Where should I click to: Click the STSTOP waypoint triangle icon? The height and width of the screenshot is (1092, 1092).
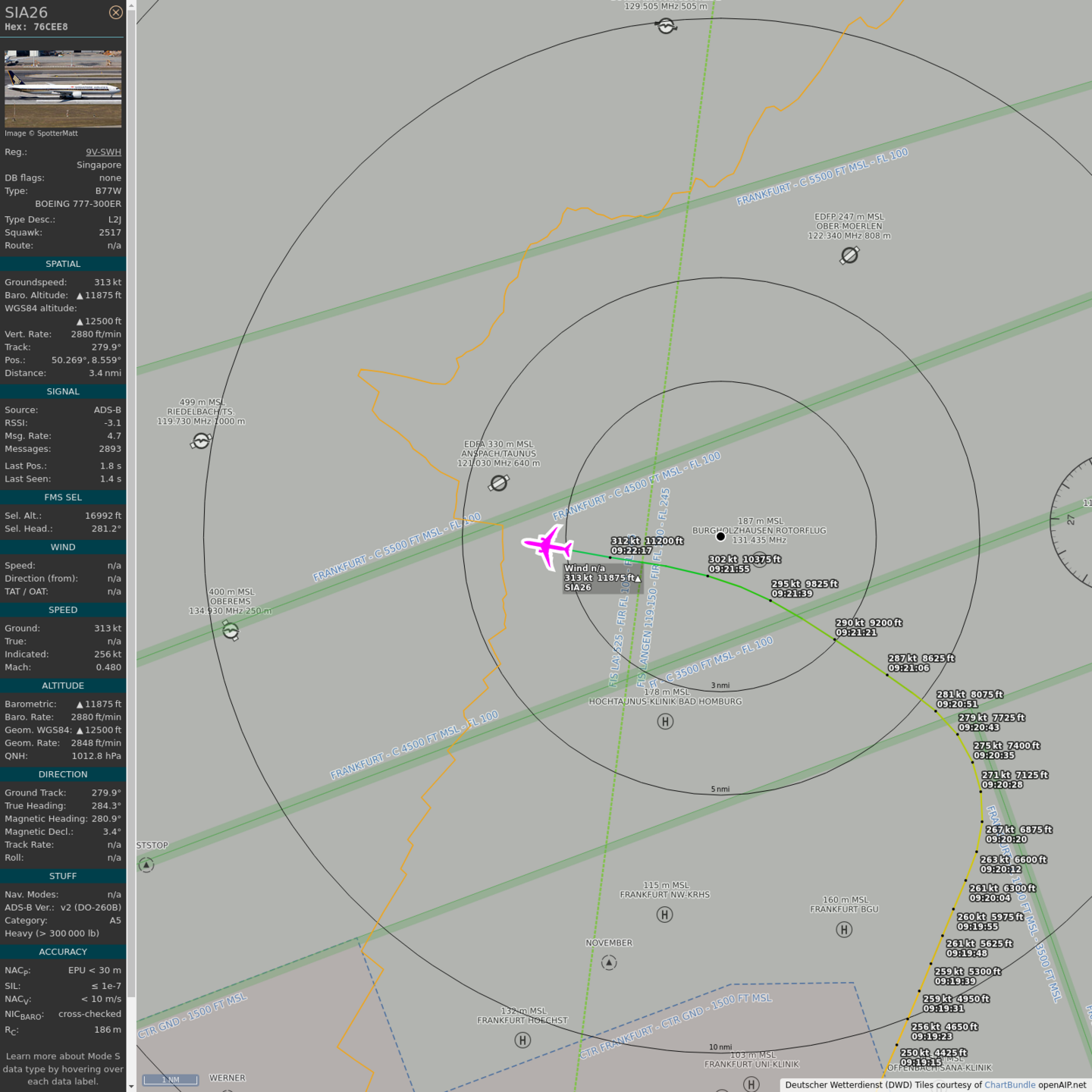point(146,864)
